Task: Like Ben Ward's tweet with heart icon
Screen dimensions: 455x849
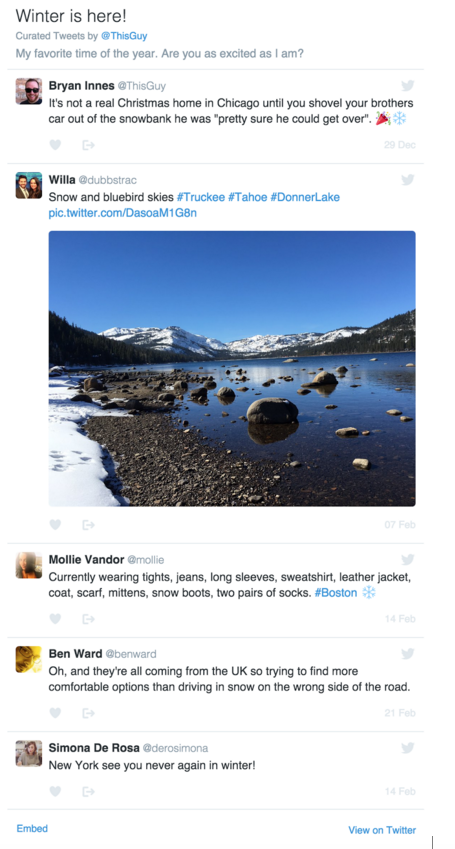Action: click(55, 713)
